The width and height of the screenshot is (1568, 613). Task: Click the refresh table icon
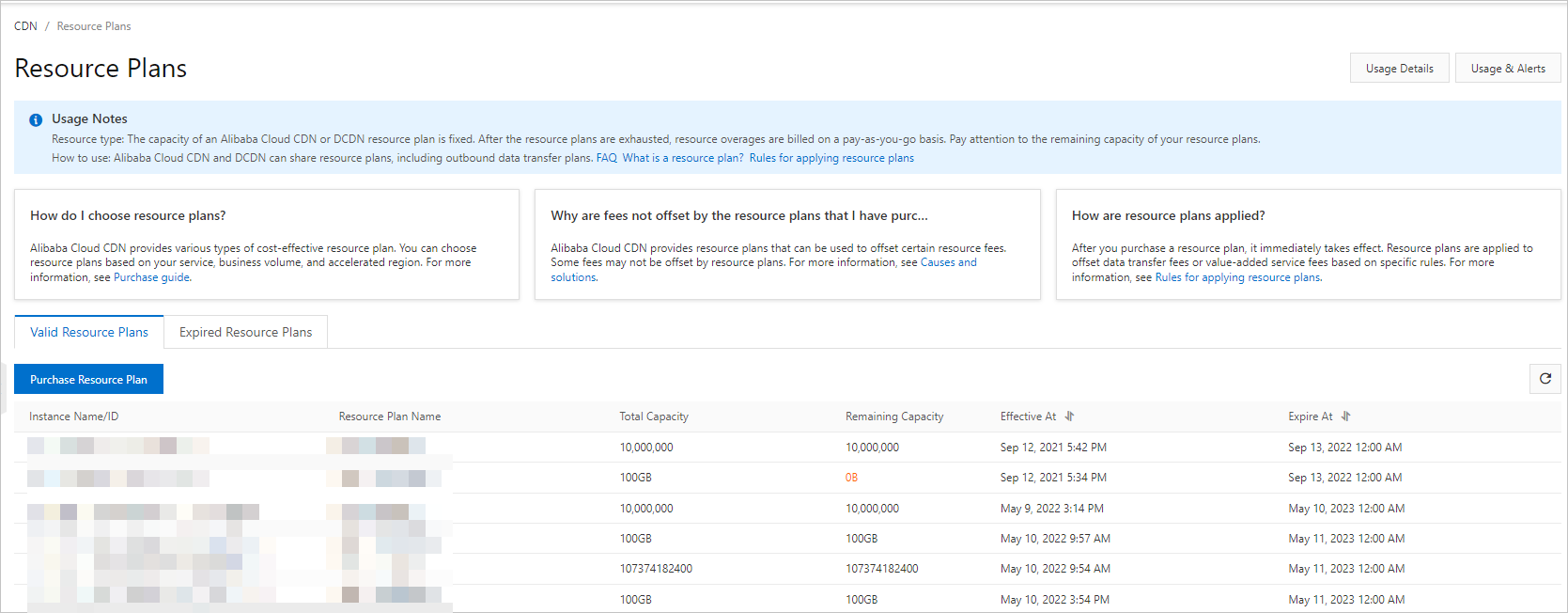pos(1545,379)
